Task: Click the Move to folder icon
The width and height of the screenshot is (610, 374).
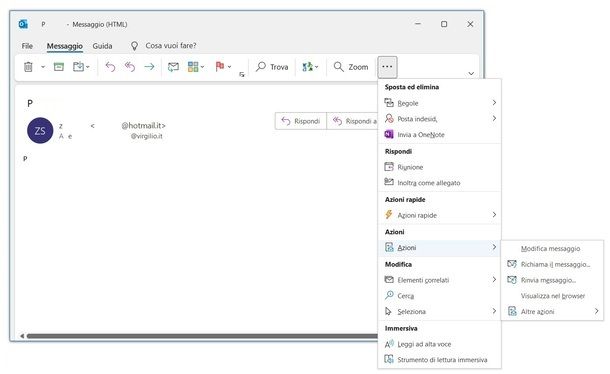Action: tap(78, 67)
